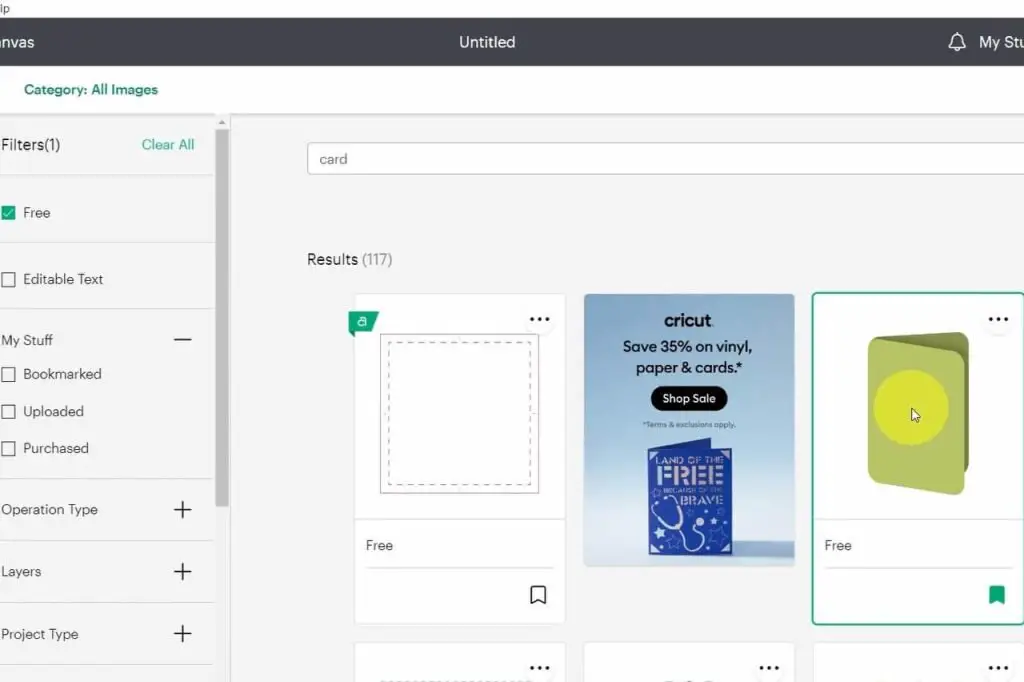Click the filter panel scrollbar thumb
This screenshot has height=682, width=1024.
(222, 317)
